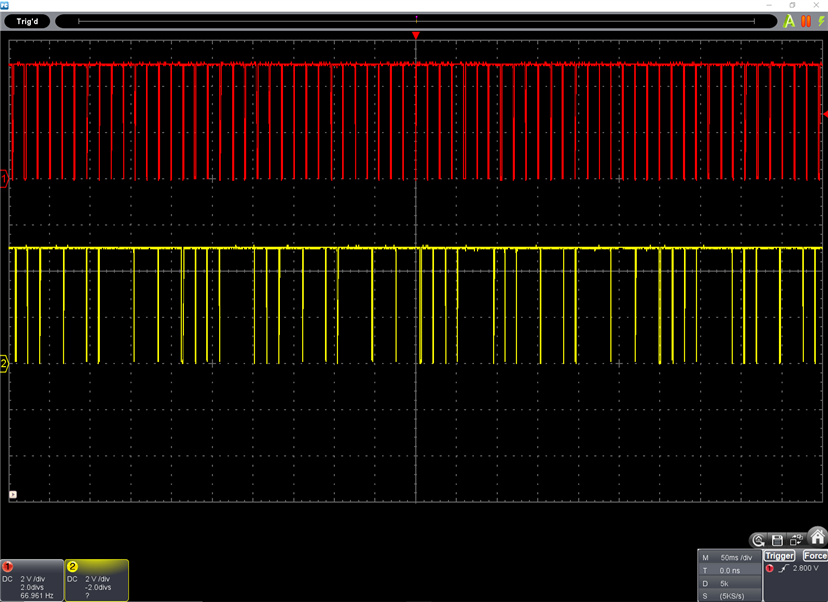This screenshot has height=602, width=828.
Task: Toggle channel 2 yellow numbered badge
Action: (x=72, y=566)
